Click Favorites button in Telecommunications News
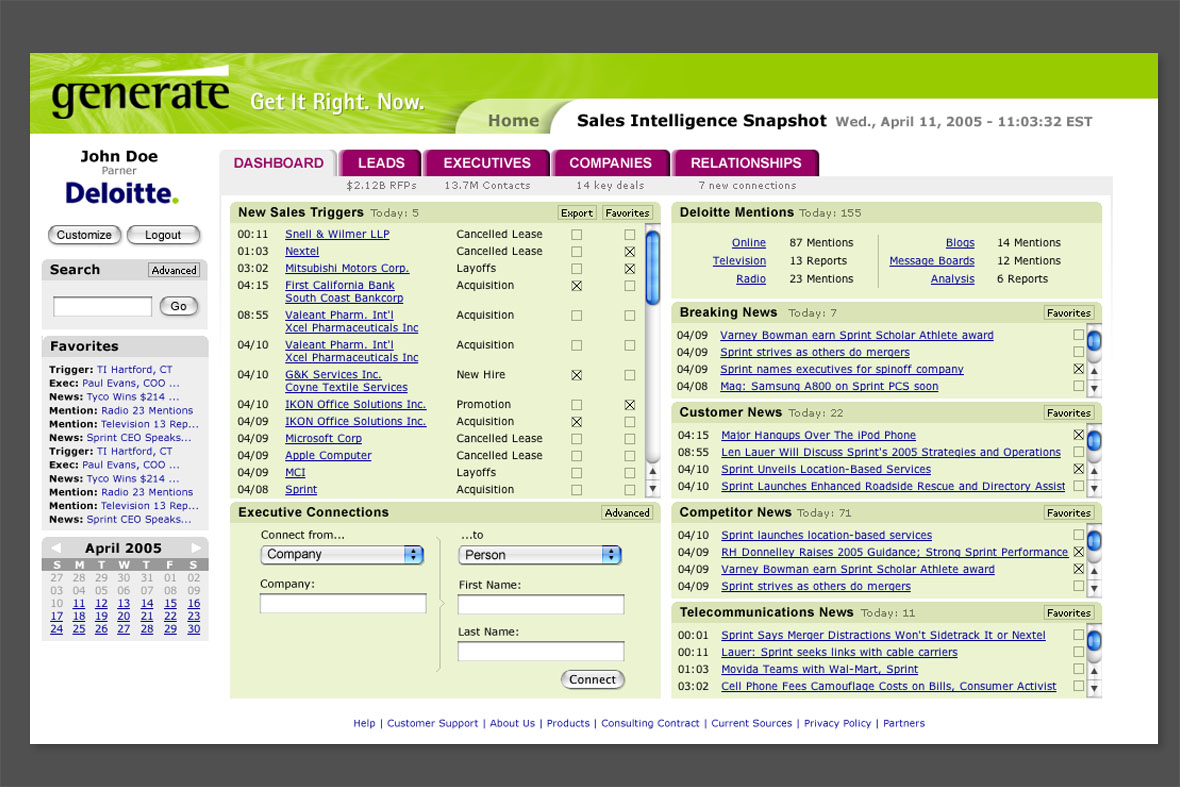 click(1069, 613)
